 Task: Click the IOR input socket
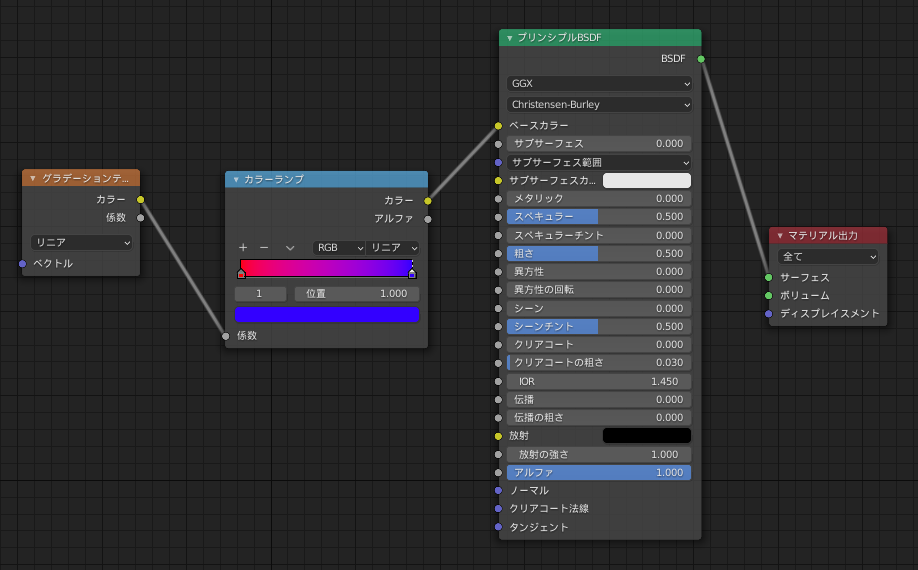click(x=498, y=382)
